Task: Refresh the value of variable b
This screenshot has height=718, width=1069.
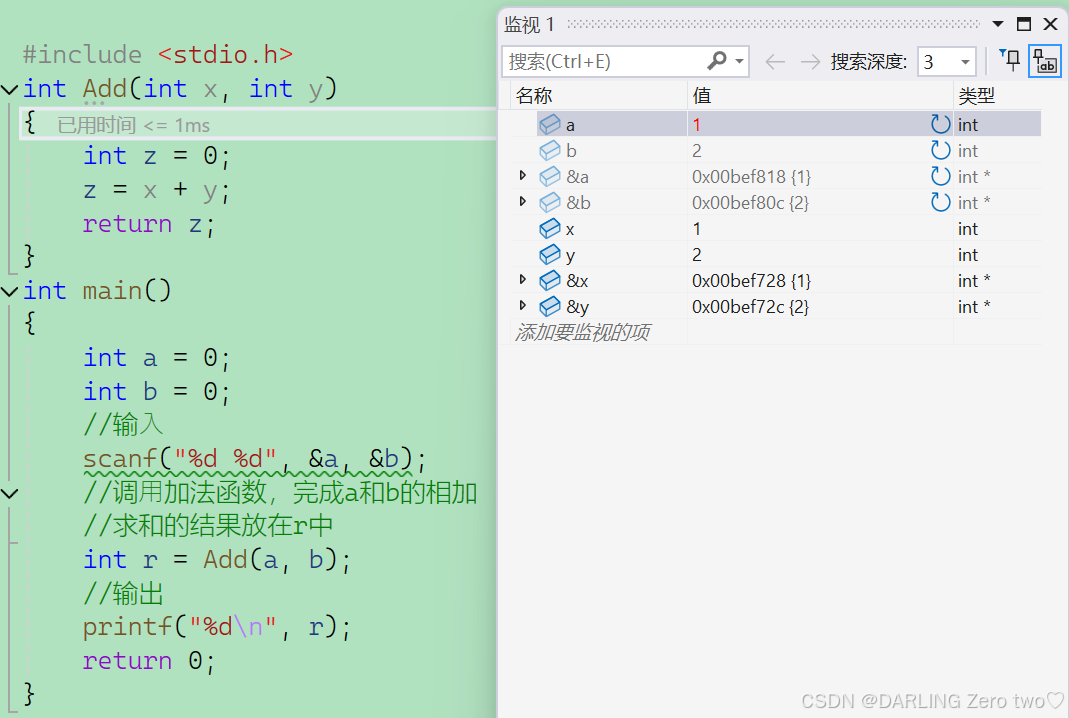Action: pyautogui.click(x=940, y=150)
